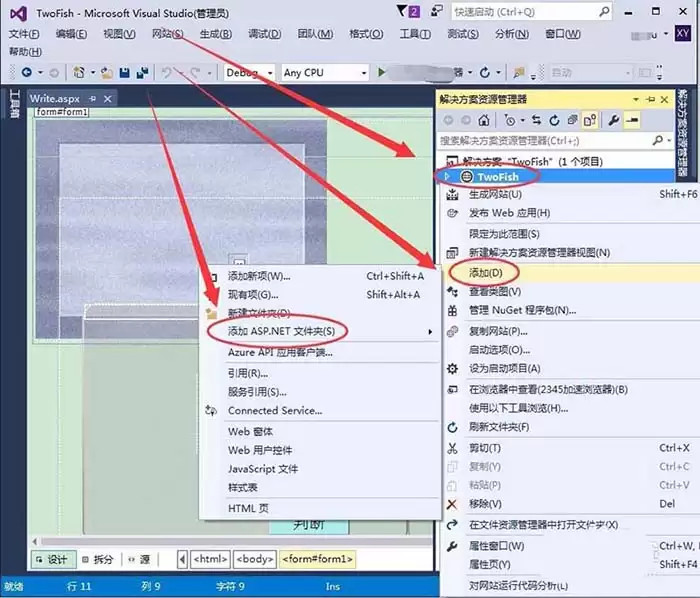Click the feedback icon next to notifications
The image size is (700, 598).
(437, 11)
